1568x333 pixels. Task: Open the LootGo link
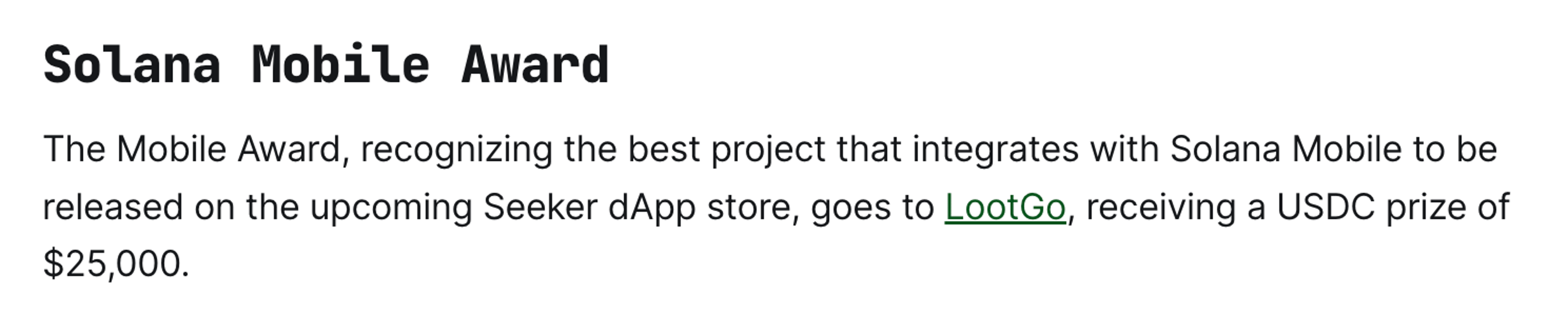(x=1005, y=207)
